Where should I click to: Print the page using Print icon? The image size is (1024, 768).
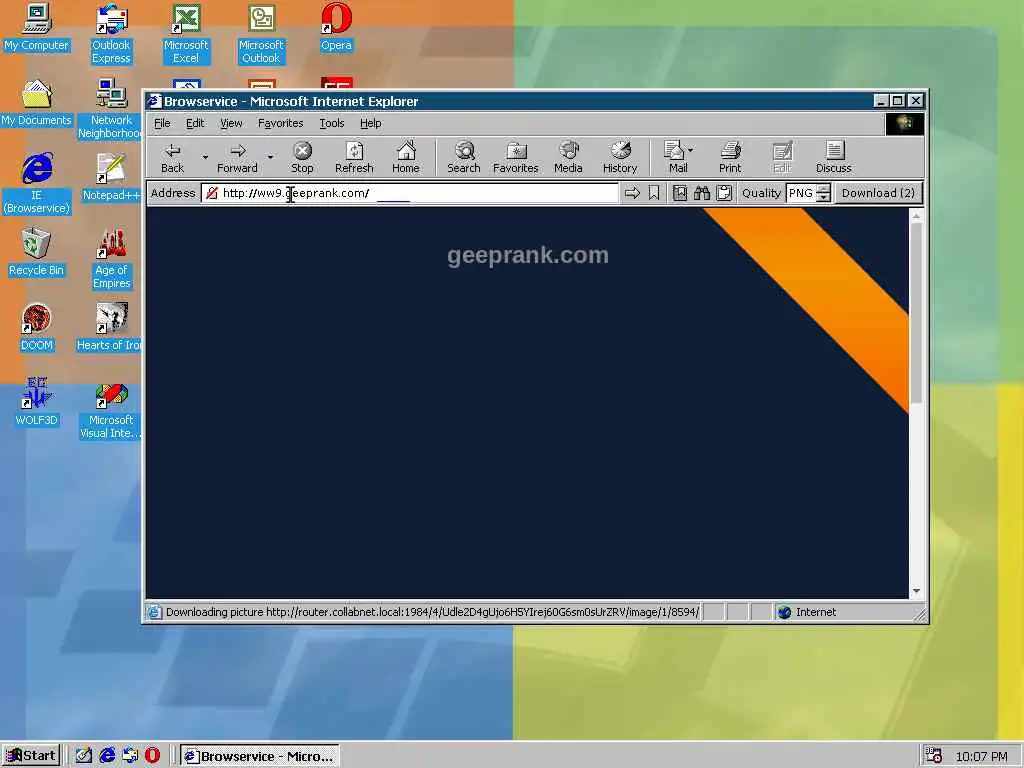[x=730, y=158]
